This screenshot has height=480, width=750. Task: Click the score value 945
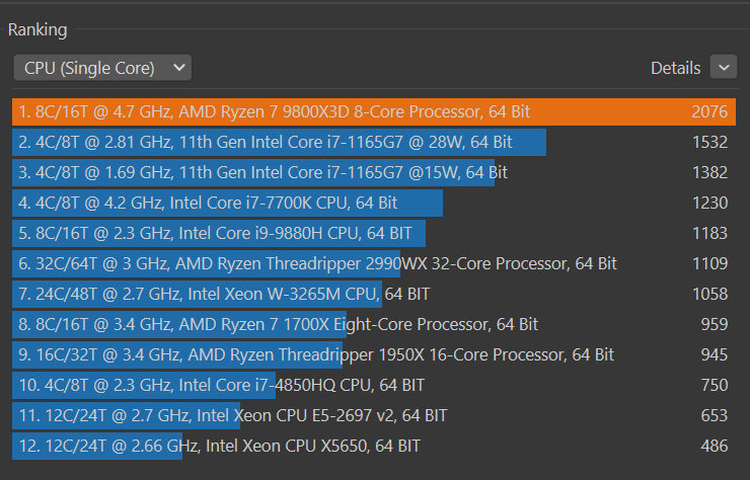[714, 355]
